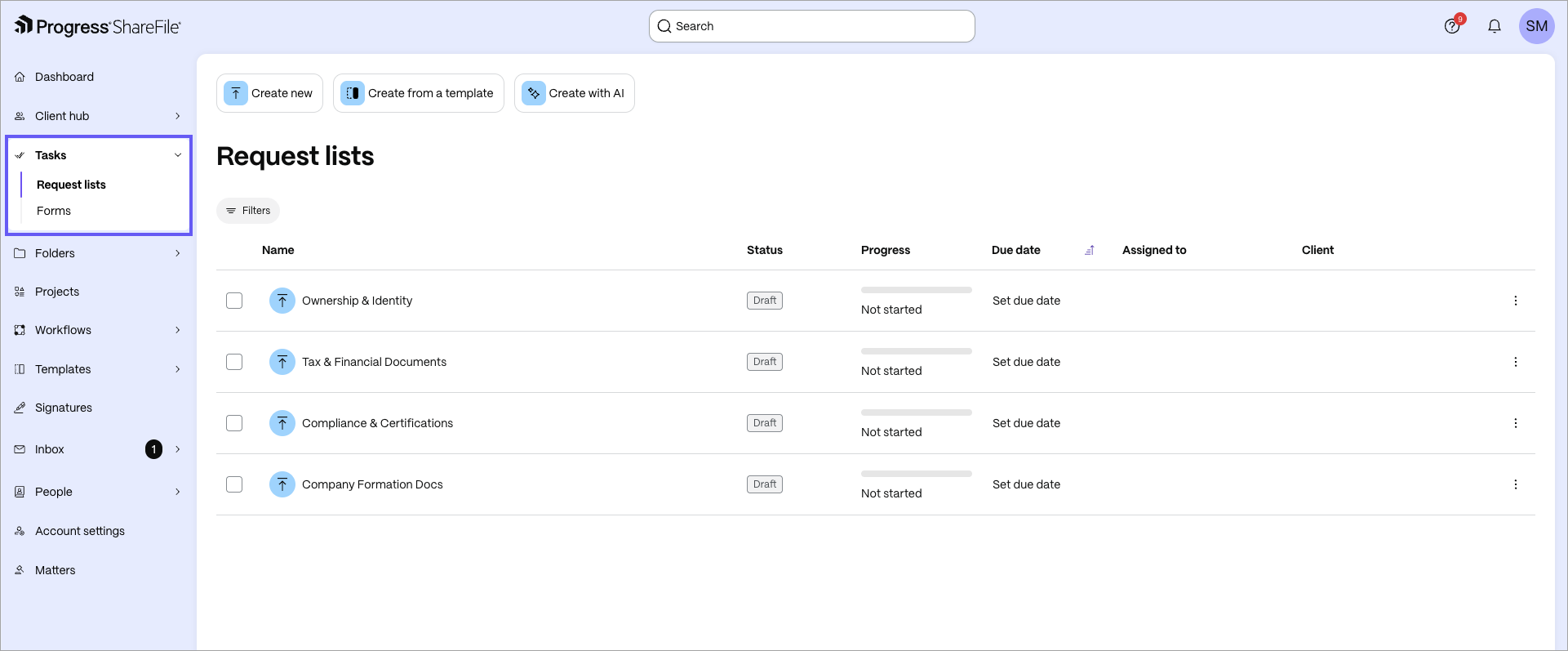Expand the Folders chevron

pos(178,253)
